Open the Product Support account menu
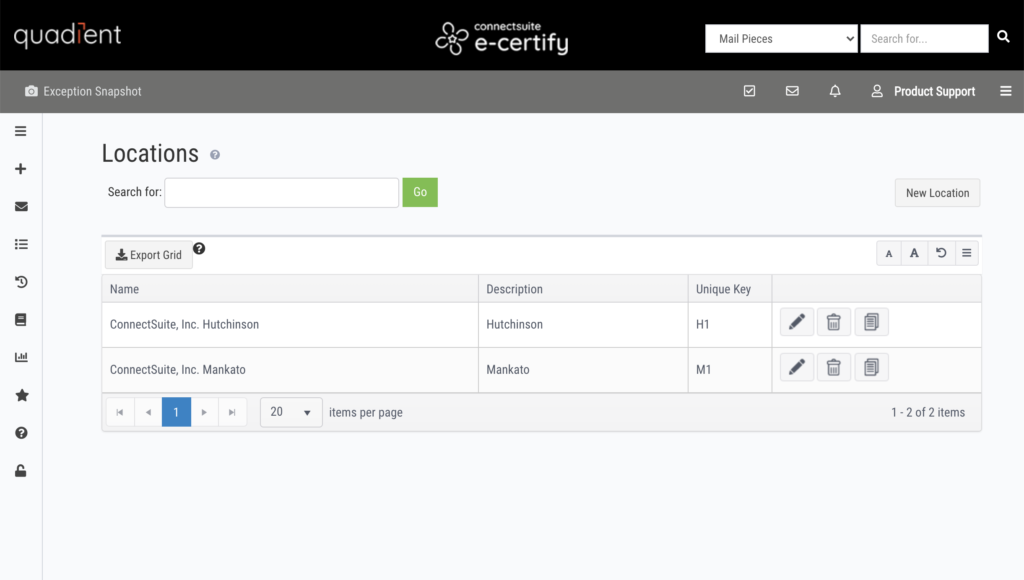The width and height of the screenshot is (1024, 580). tap(923, 90)
